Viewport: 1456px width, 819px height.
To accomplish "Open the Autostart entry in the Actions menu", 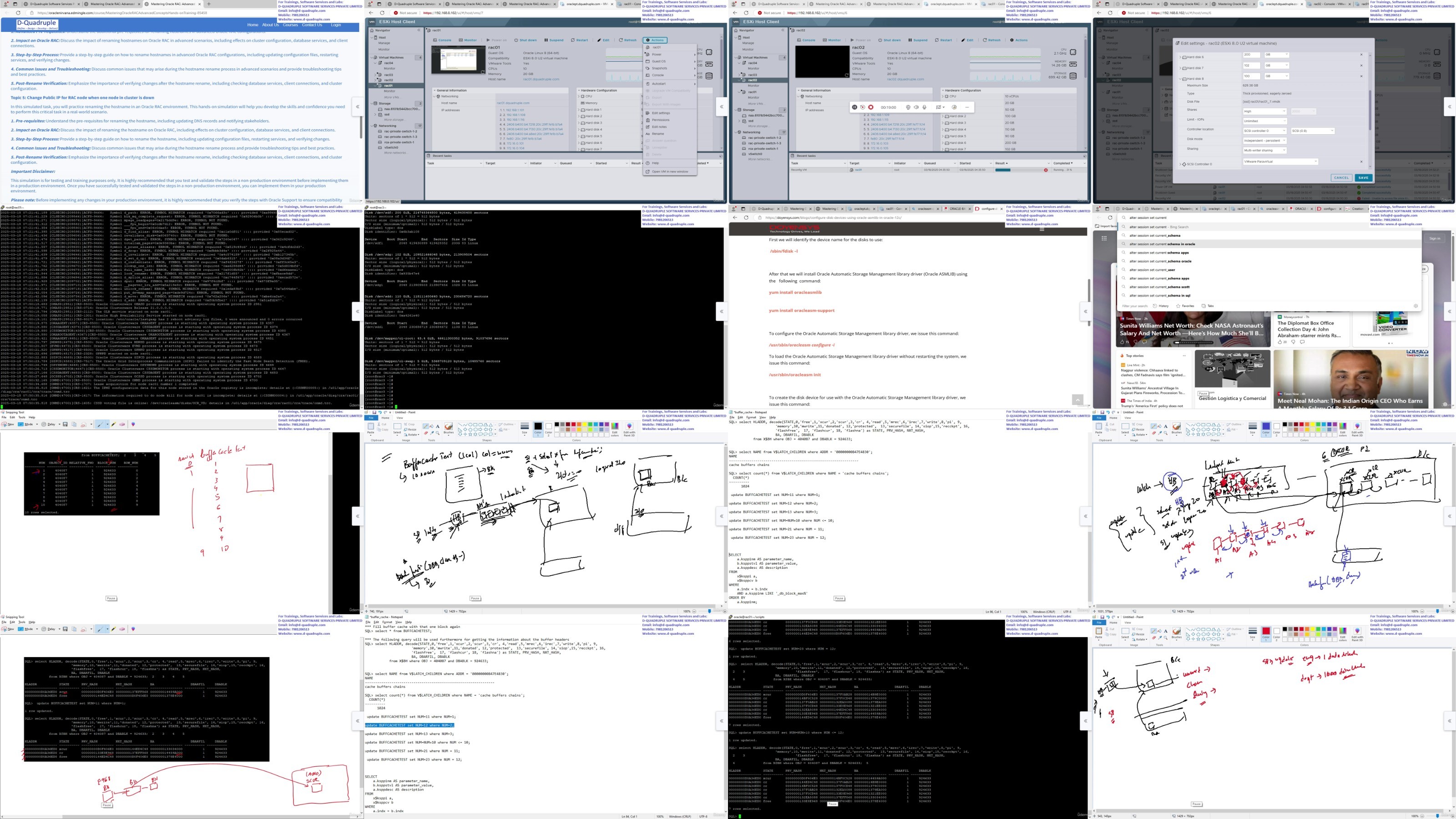I will (670, 84).
